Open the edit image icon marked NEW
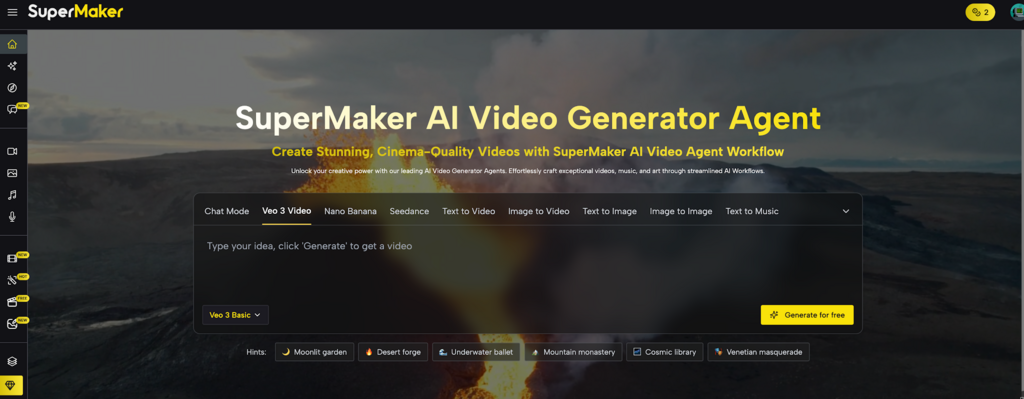This screenshot has height=399, width=1024. pyautogui.click(x=12, y=323)
